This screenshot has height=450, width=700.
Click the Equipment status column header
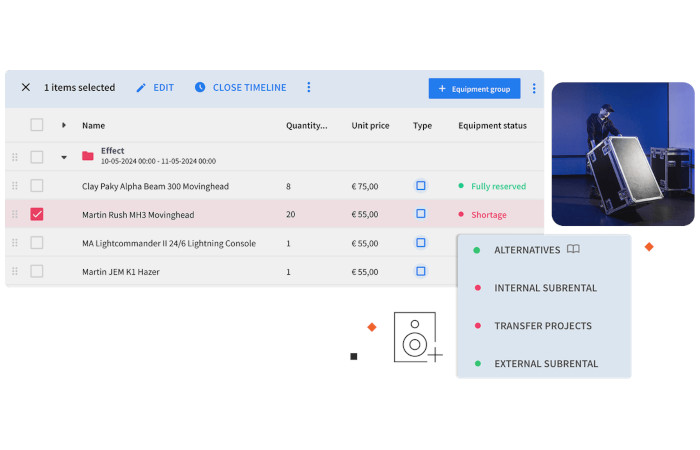492,125
